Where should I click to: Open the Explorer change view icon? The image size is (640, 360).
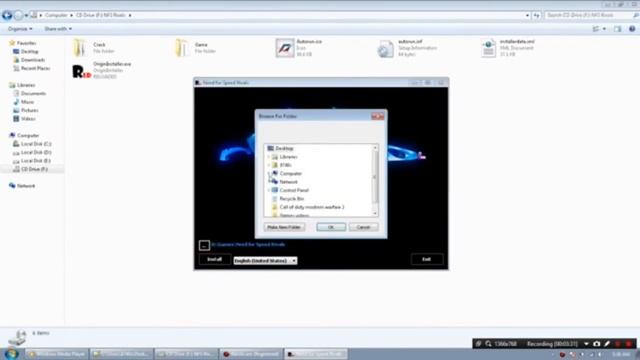pos(596,29)
